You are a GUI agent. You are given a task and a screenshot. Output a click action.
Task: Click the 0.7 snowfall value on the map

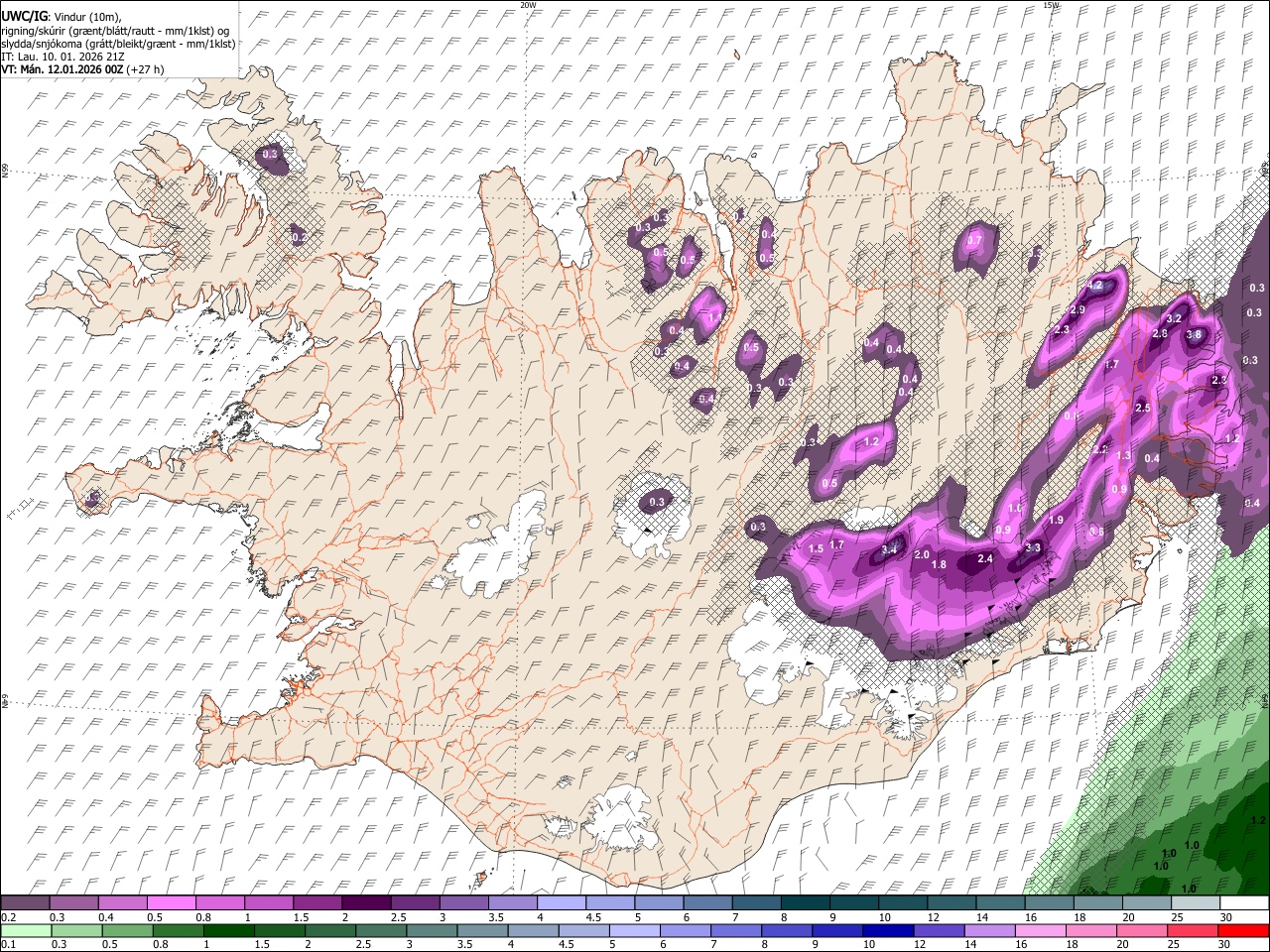coord(975,240)
